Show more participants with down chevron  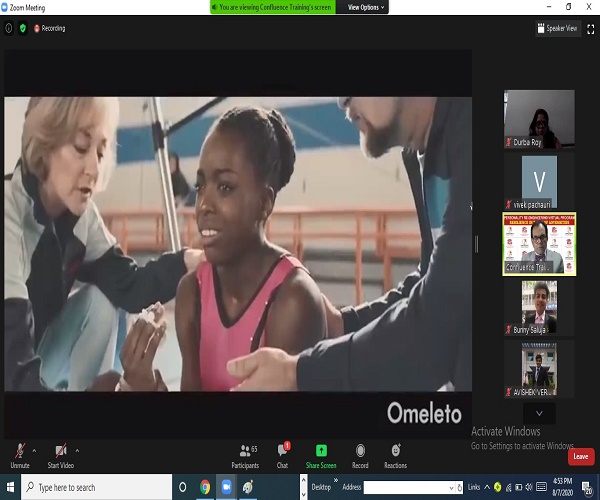(539, 414)
